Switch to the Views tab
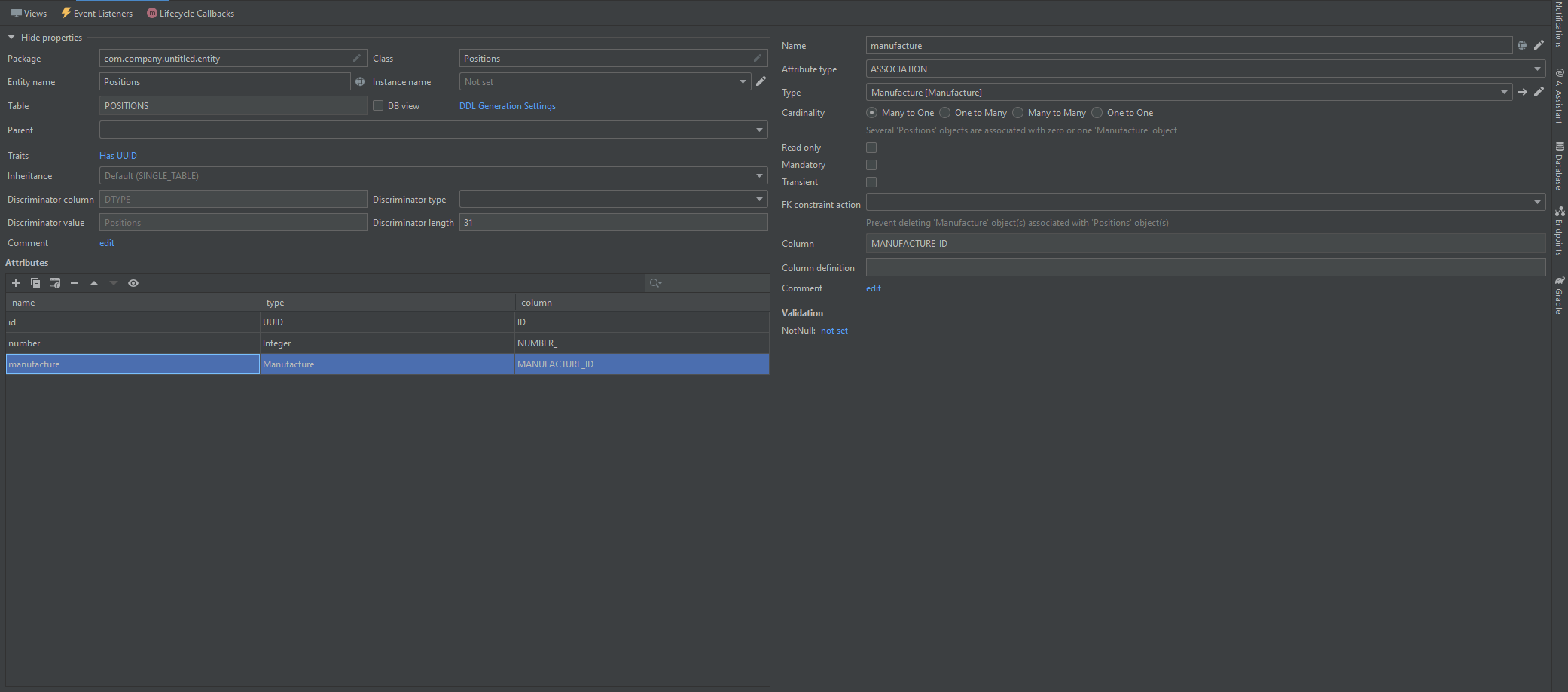 tap(29, 13)
